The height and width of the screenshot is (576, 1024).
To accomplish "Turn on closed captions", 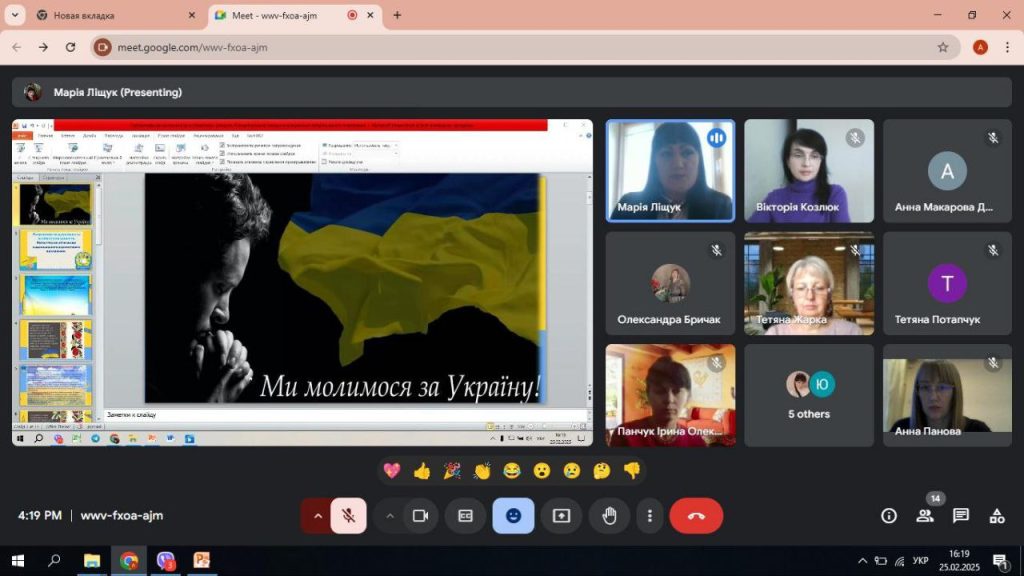I will pos(465,516).
